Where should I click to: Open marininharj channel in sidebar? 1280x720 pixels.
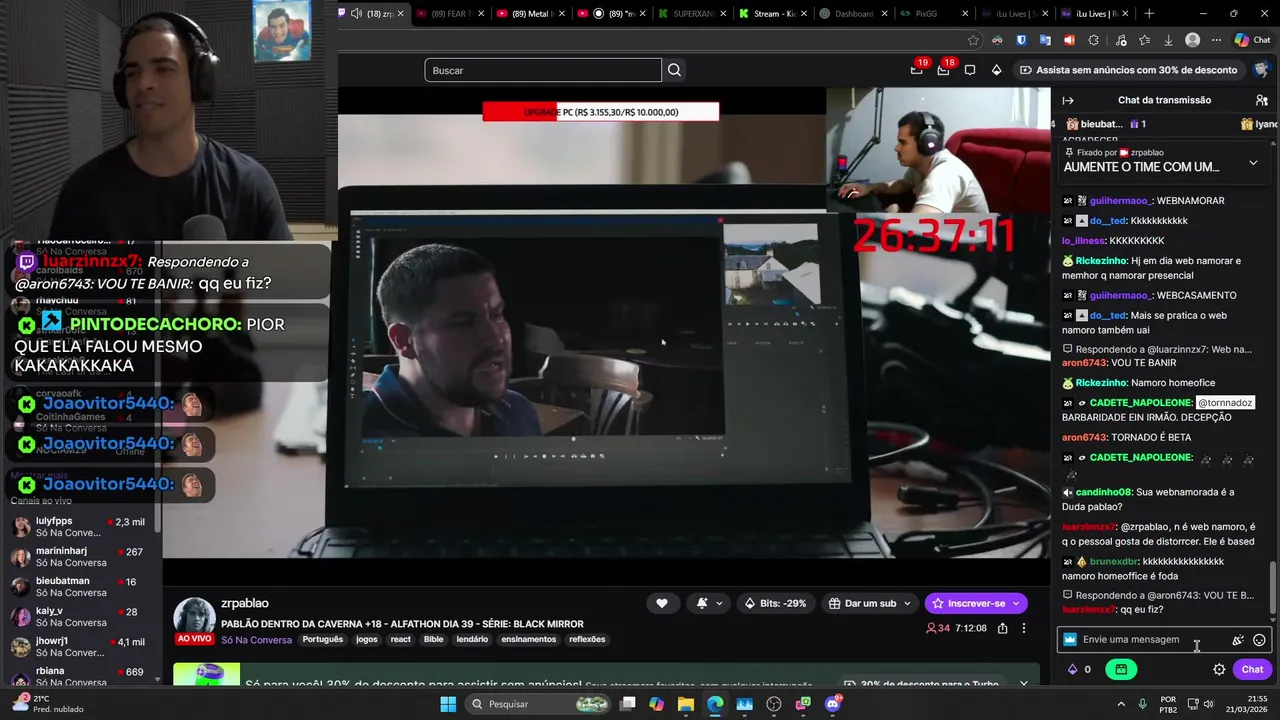tap(80, 557)
